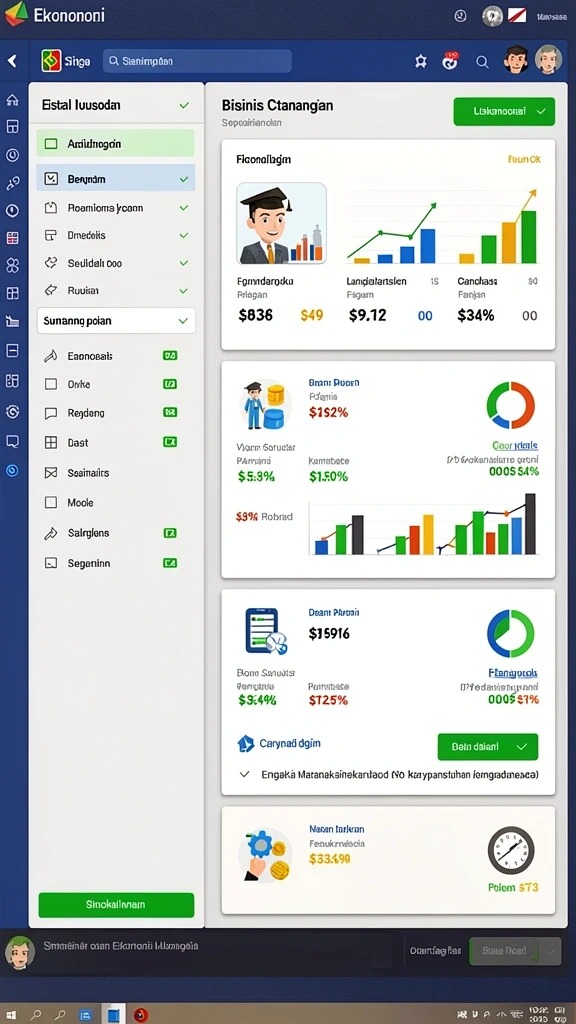Open the green Lokanoorai dropdown button

pyautogui.click(x=504, y=112)
